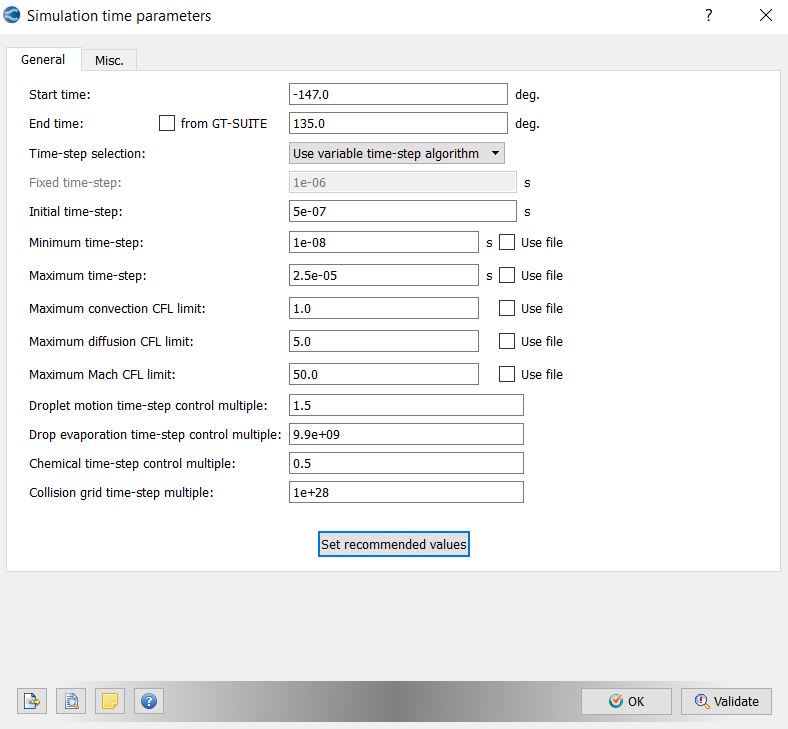Check Use file for Maximum Mach CFL limit

507,374
